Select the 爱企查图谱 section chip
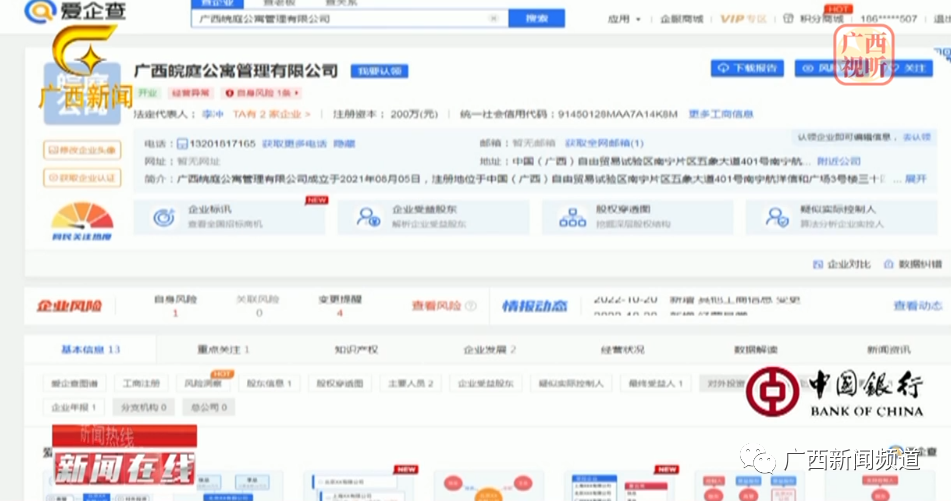 click(75, 383)
